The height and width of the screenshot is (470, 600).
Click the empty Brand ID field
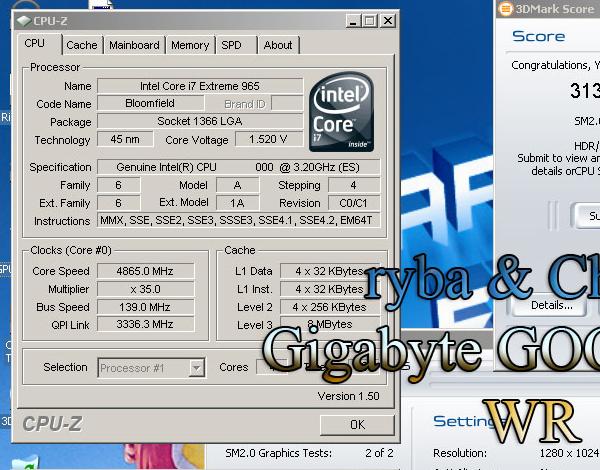[x=287, y=103]
